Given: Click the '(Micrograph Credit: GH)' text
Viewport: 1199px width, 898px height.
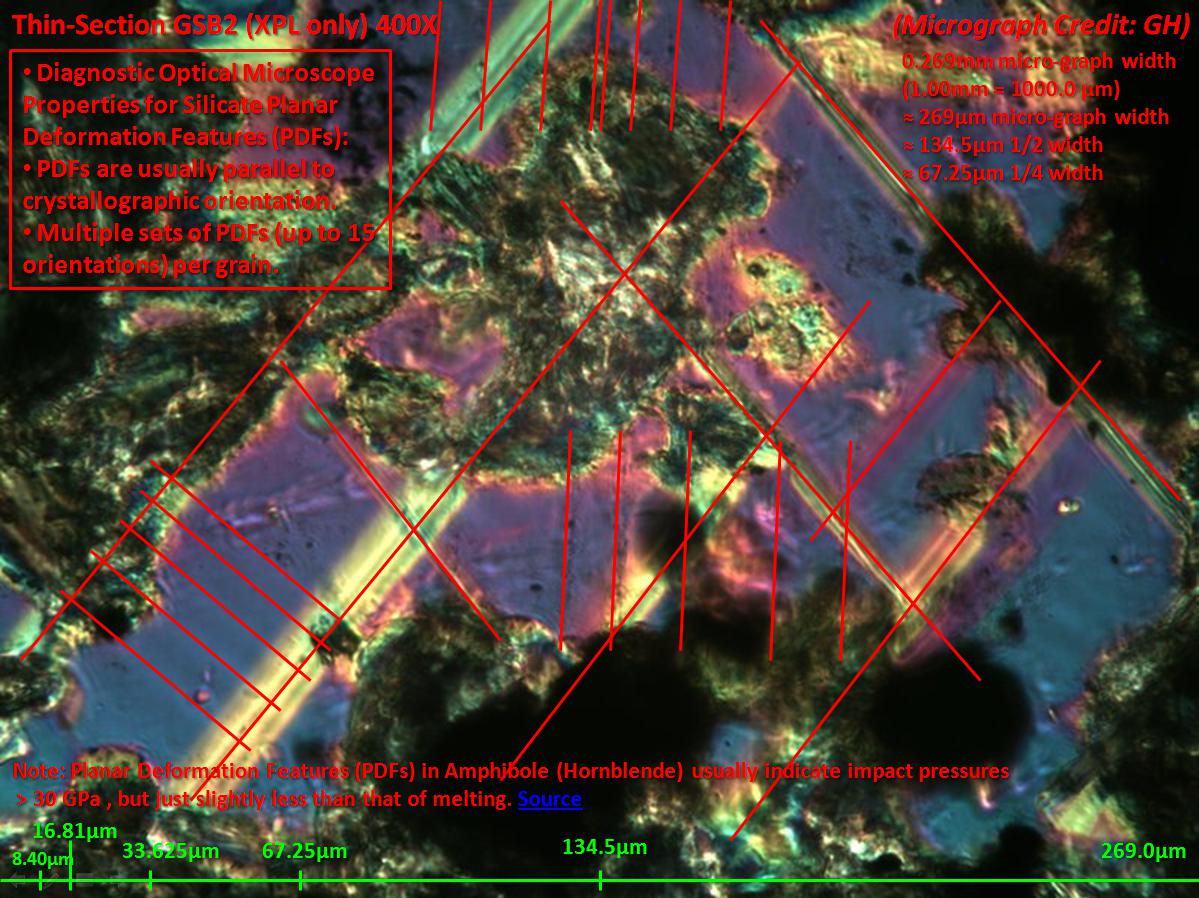Looking at the screenshot, I should [x=1041, y=25].
